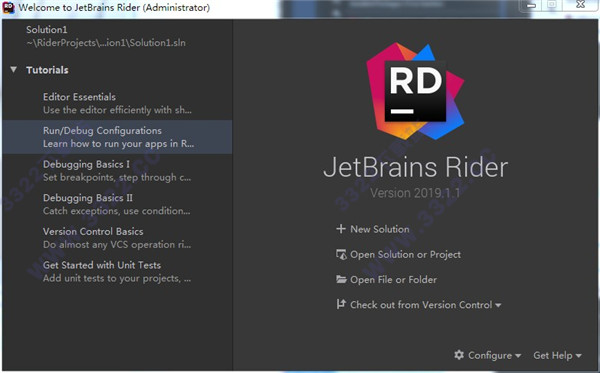Select the Version Control Basics tutorial
The image size is (600, 373).
click(117, 238)
